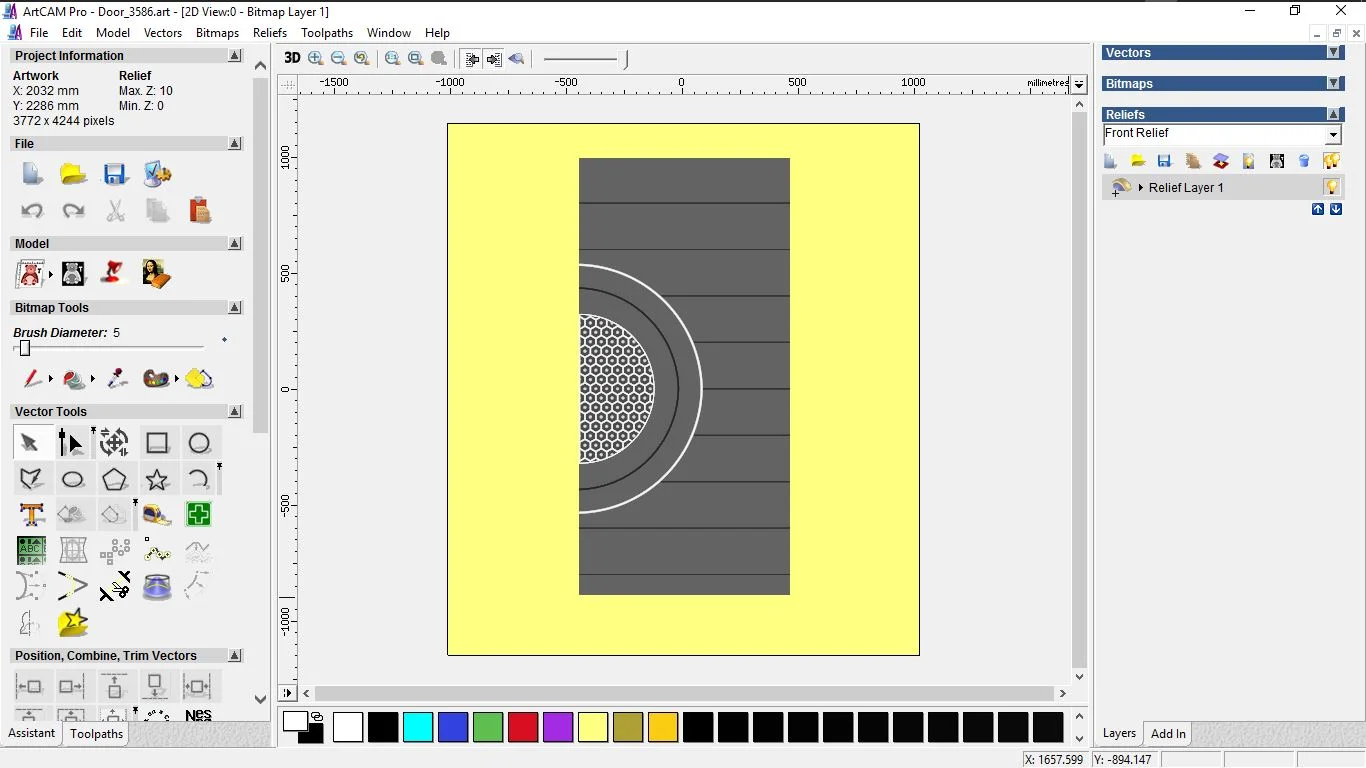Toggle visibility lightbulb for Relief Layer 1
This screenshot has width=1366, height=768.
pyautogui.click(x=1331, y=187)
